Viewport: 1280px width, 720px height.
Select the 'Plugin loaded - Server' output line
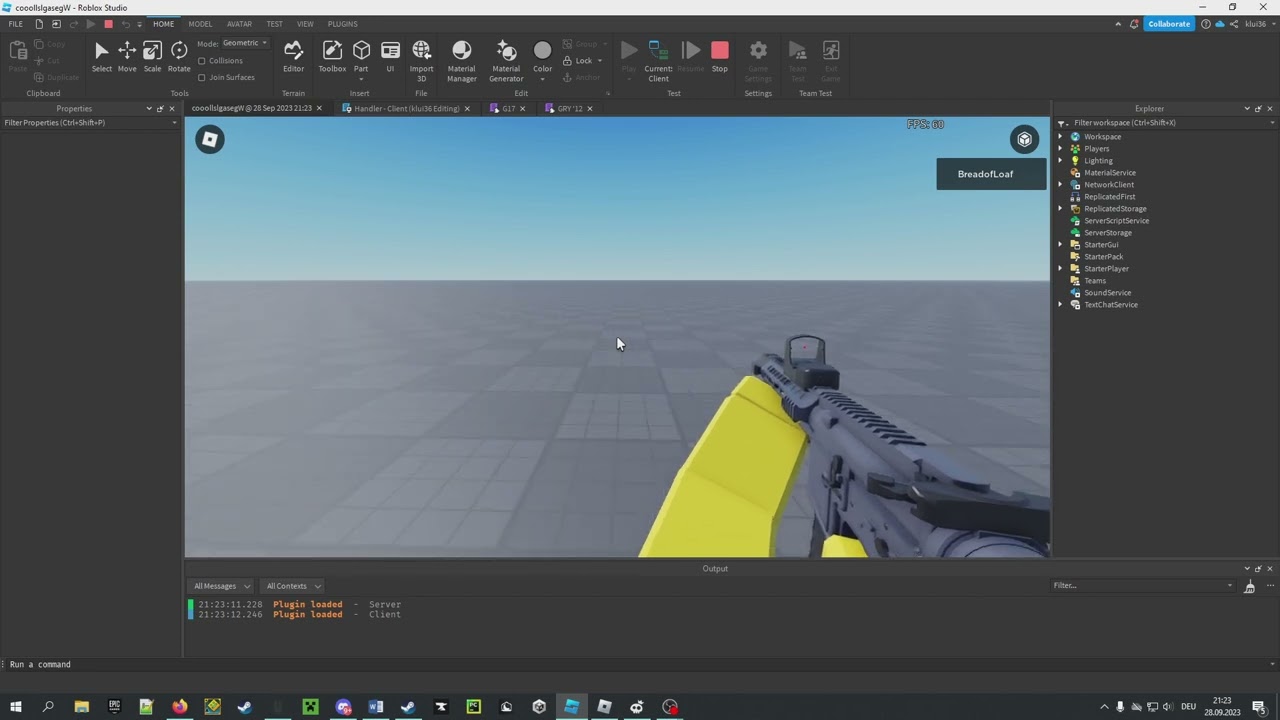coord(299,605)
